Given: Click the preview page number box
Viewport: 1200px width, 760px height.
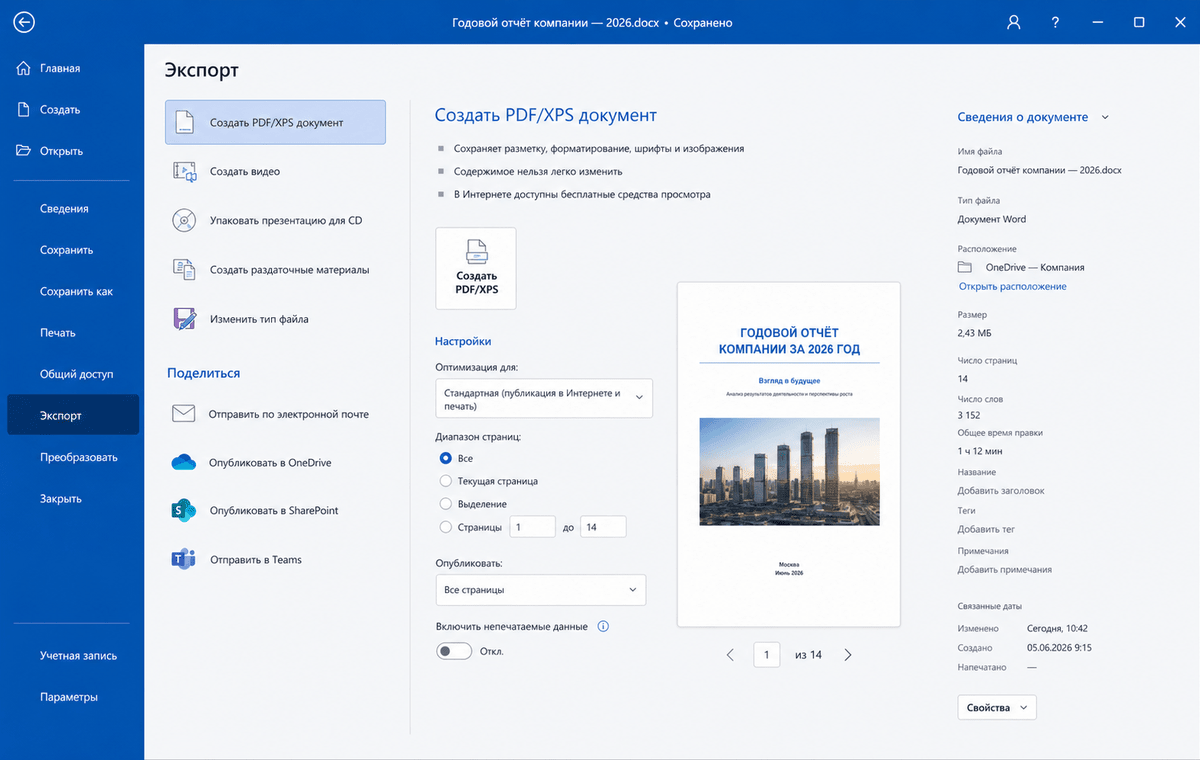Looking at the screenshot, I should point(766,655).
